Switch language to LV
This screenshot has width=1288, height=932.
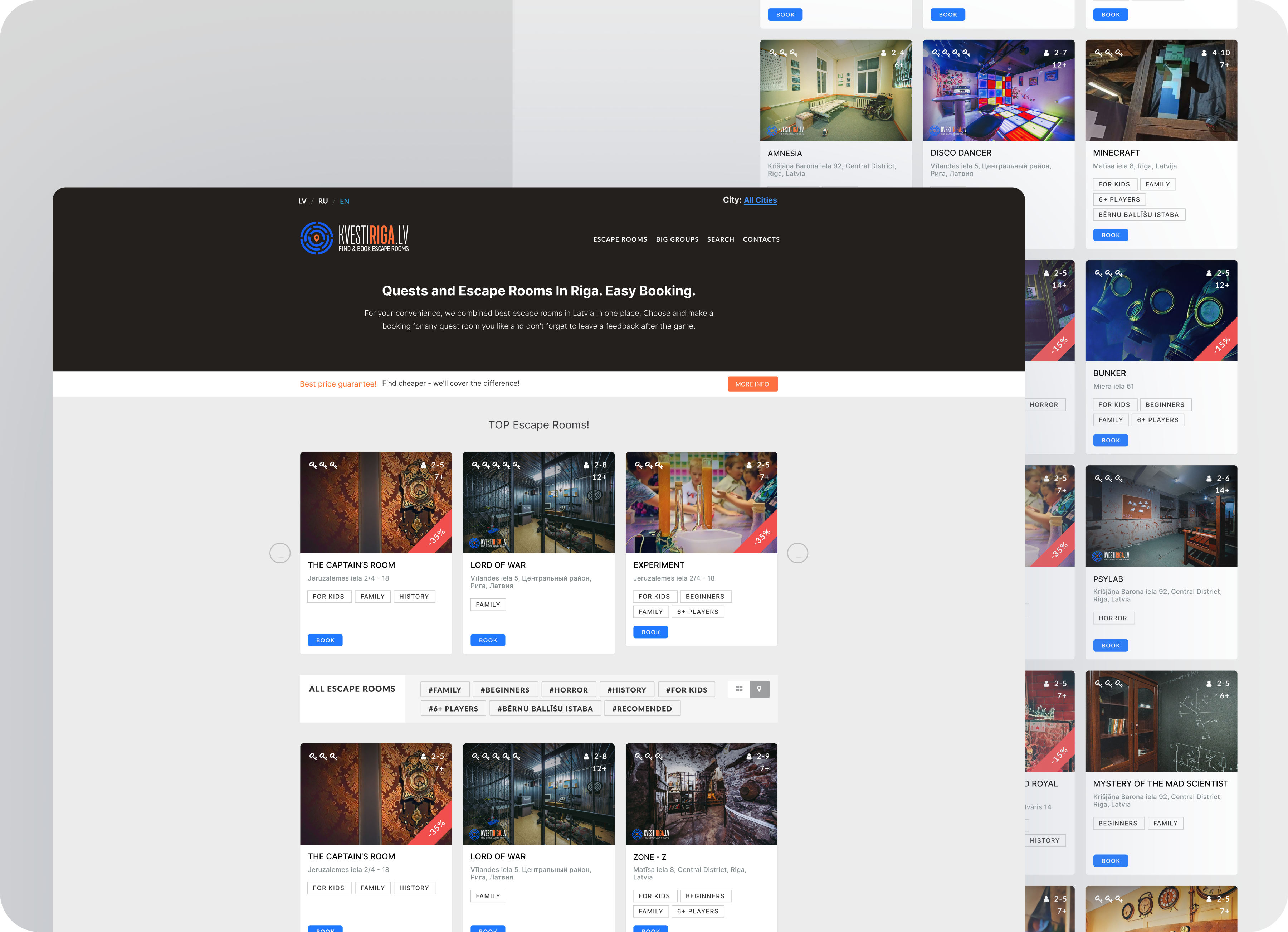point(302,201)
